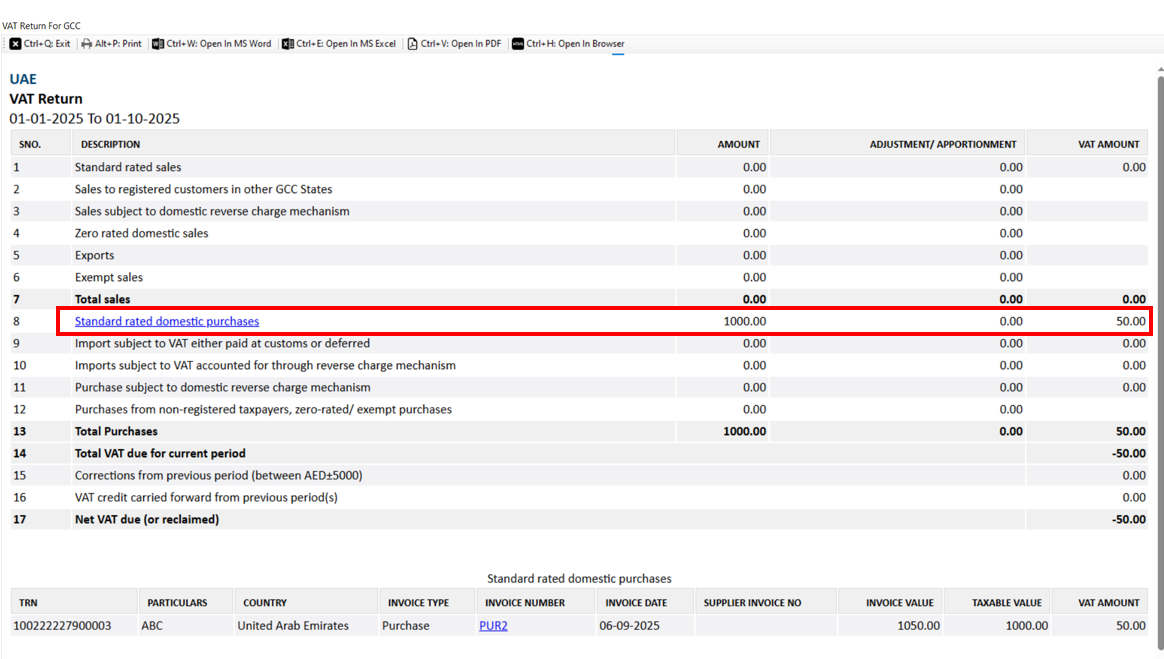Screen dimensions: 1164x659
Task: Click Net VAT due value -50.00
Action: tap(1128, 519)
